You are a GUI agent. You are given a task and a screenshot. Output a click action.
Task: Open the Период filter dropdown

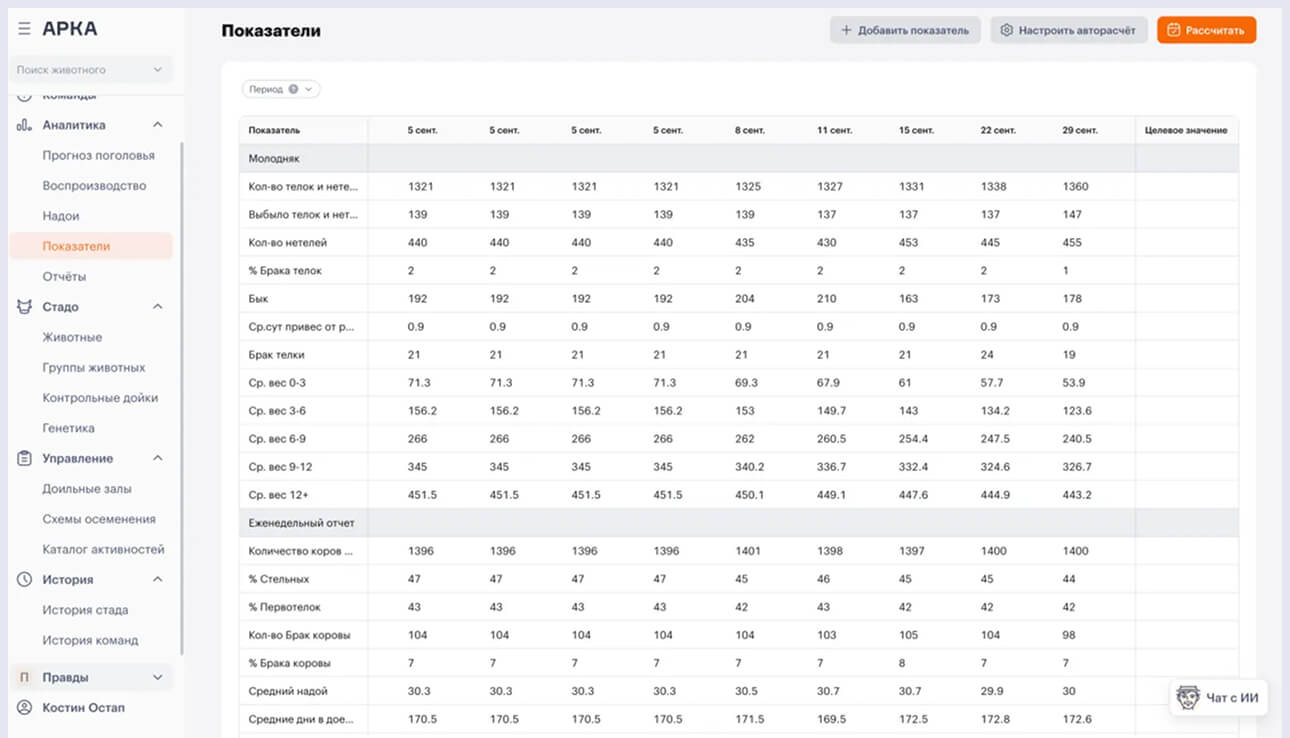(x=281, y=89)
